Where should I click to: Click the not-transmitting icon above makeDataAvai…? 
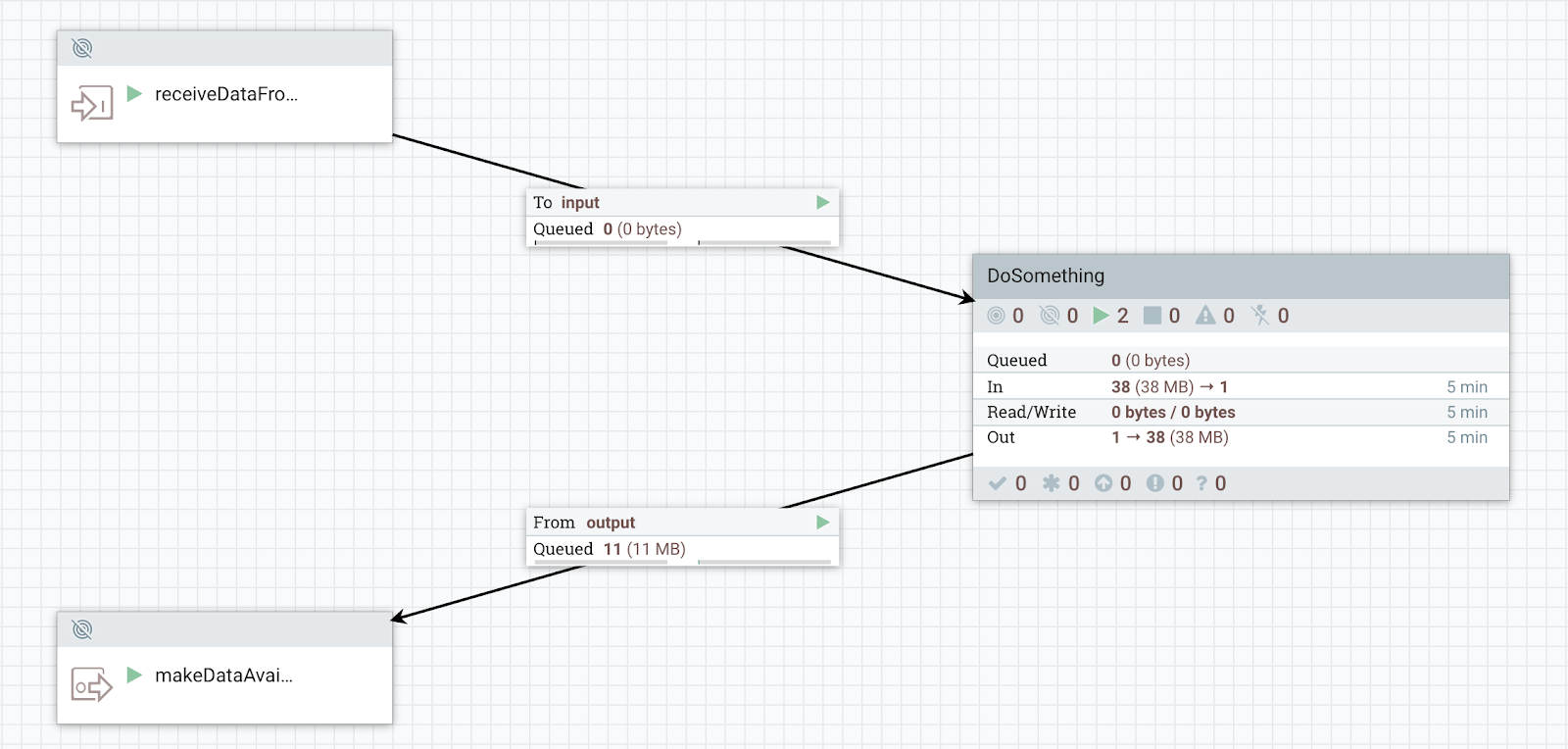tap(82, 629)
